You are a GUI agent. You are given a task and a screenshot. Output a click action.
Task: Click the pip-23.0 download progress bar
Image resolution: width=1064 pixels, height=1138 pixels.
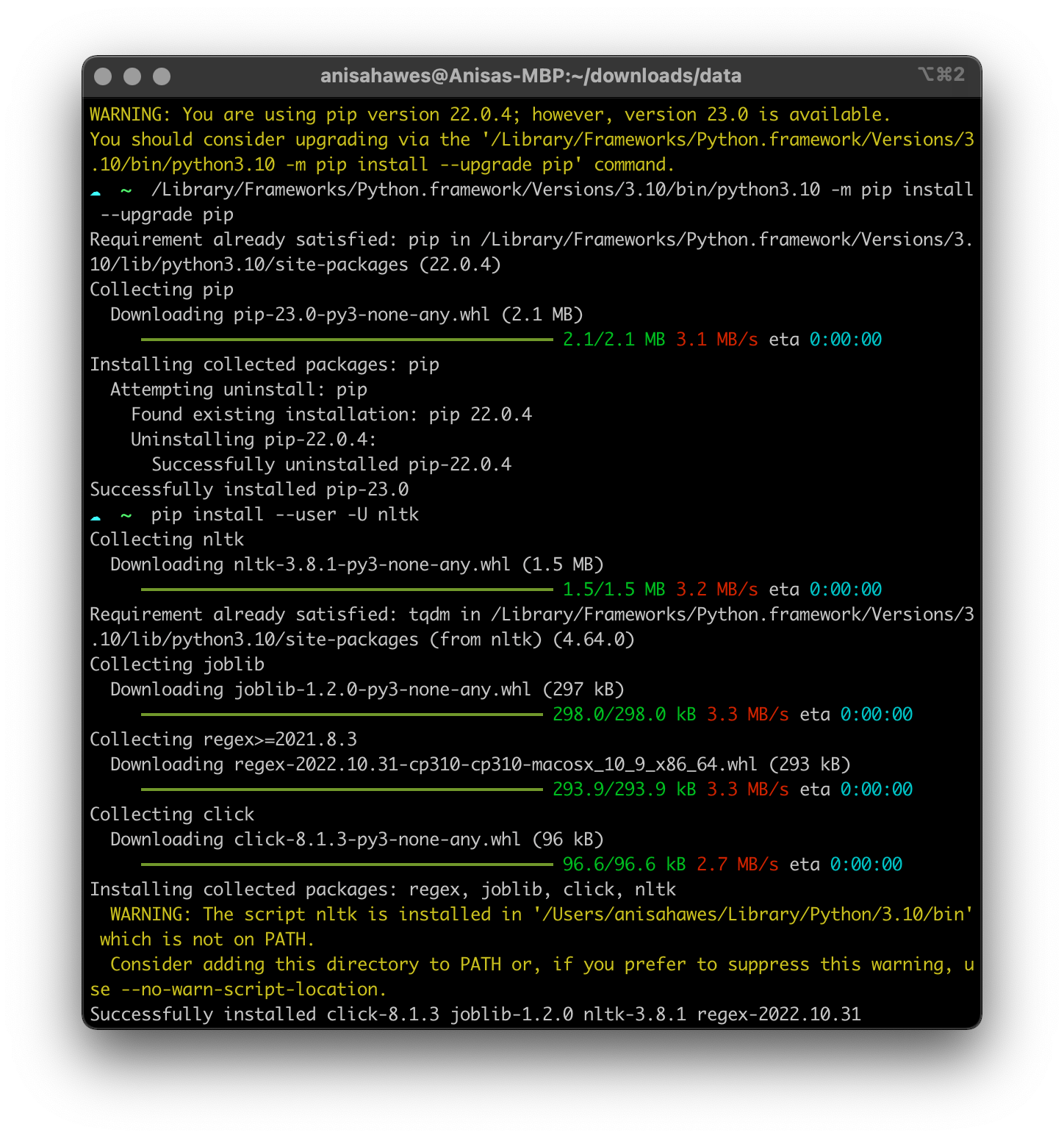click(x=345, y=340)
